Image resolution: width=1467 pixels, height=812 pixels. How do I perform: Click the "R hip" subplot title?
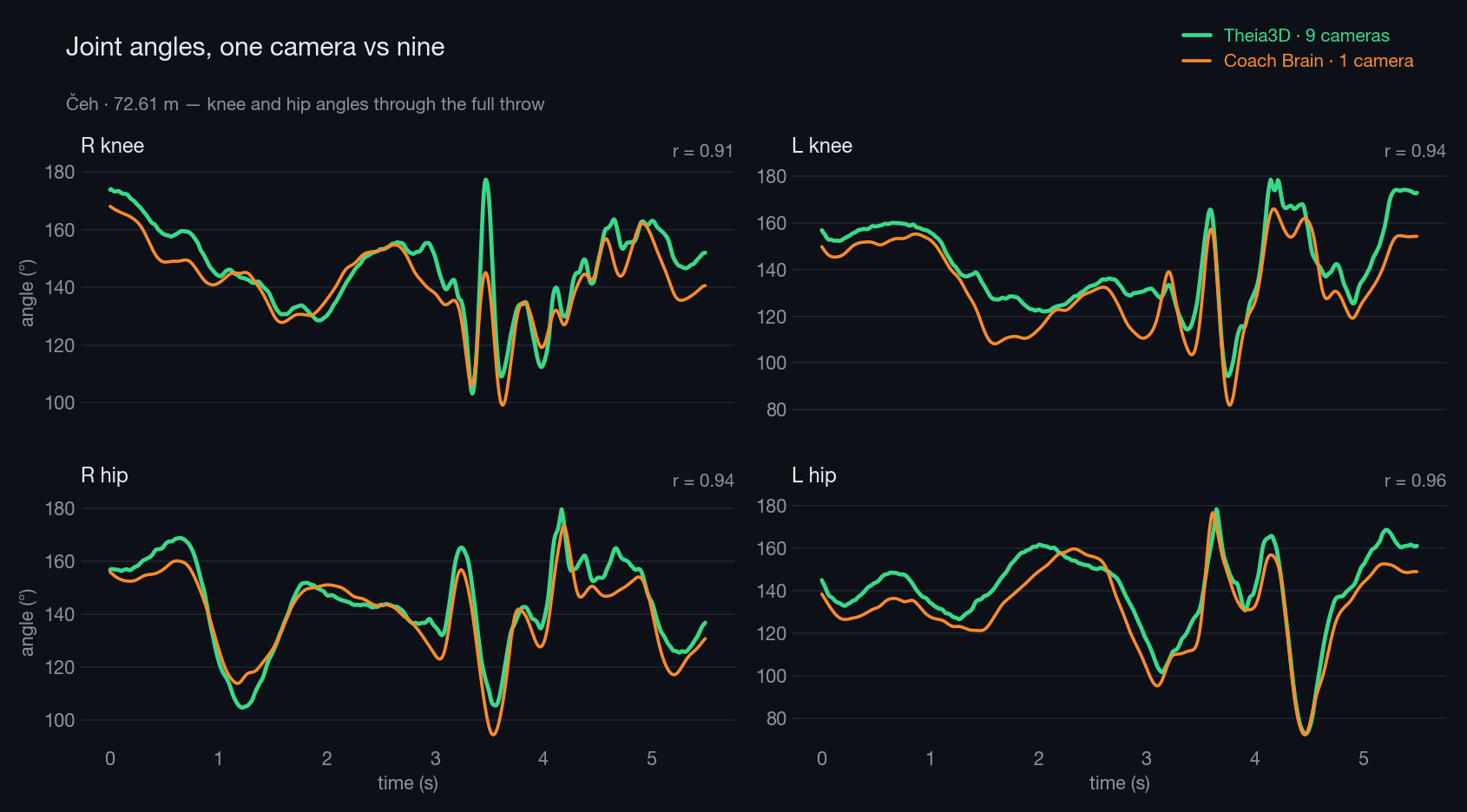pos(104,475)
